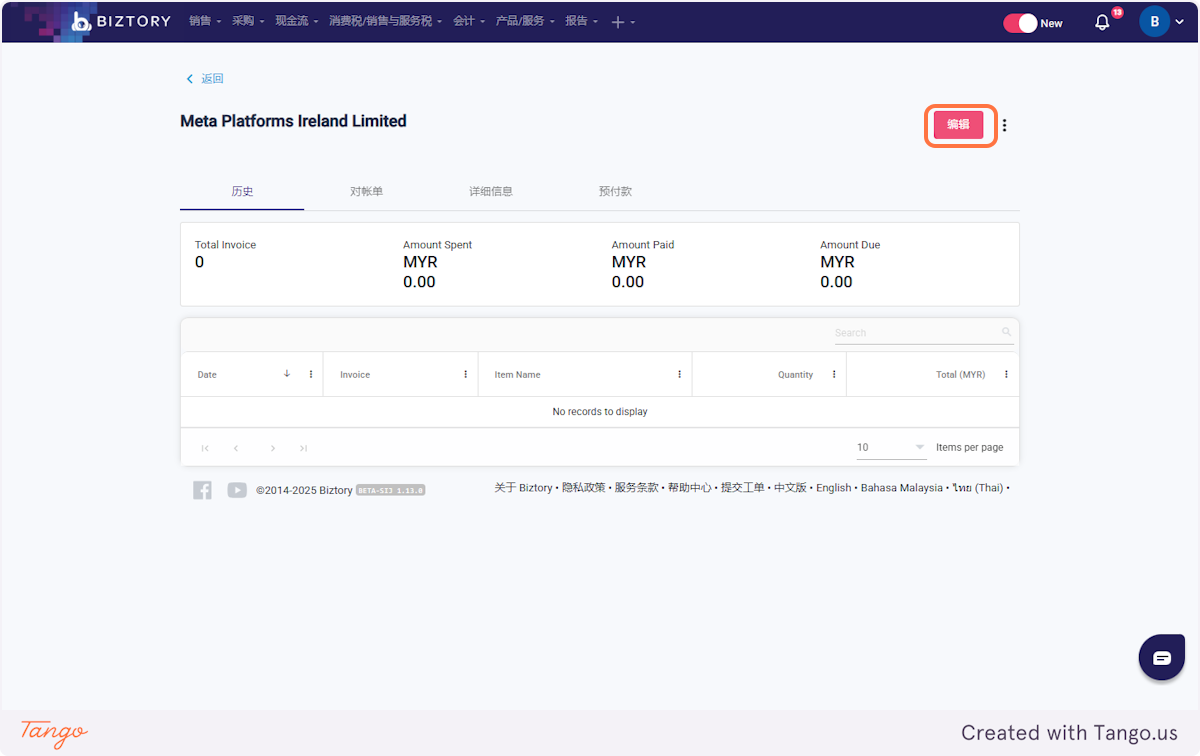Expand the 现金流 menu
Screen dimensions: 1200x756
(297, 21)
